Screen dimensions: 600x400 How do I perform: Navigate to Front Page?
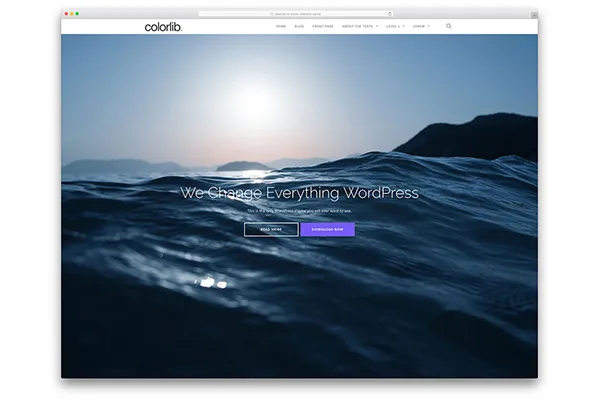(322, 26)
